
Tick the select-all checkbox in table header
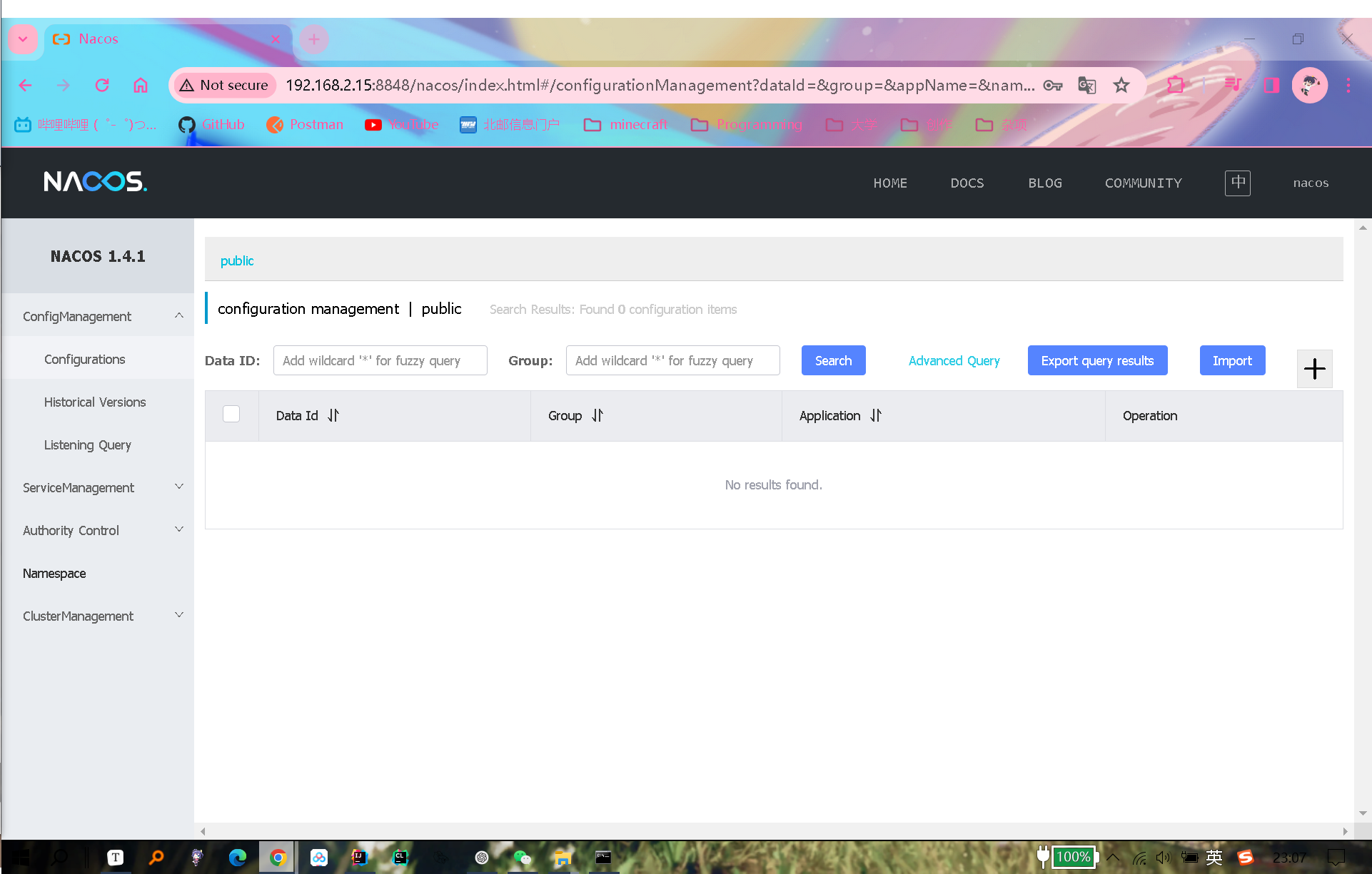pyautogui.click(x=231, y=415)
